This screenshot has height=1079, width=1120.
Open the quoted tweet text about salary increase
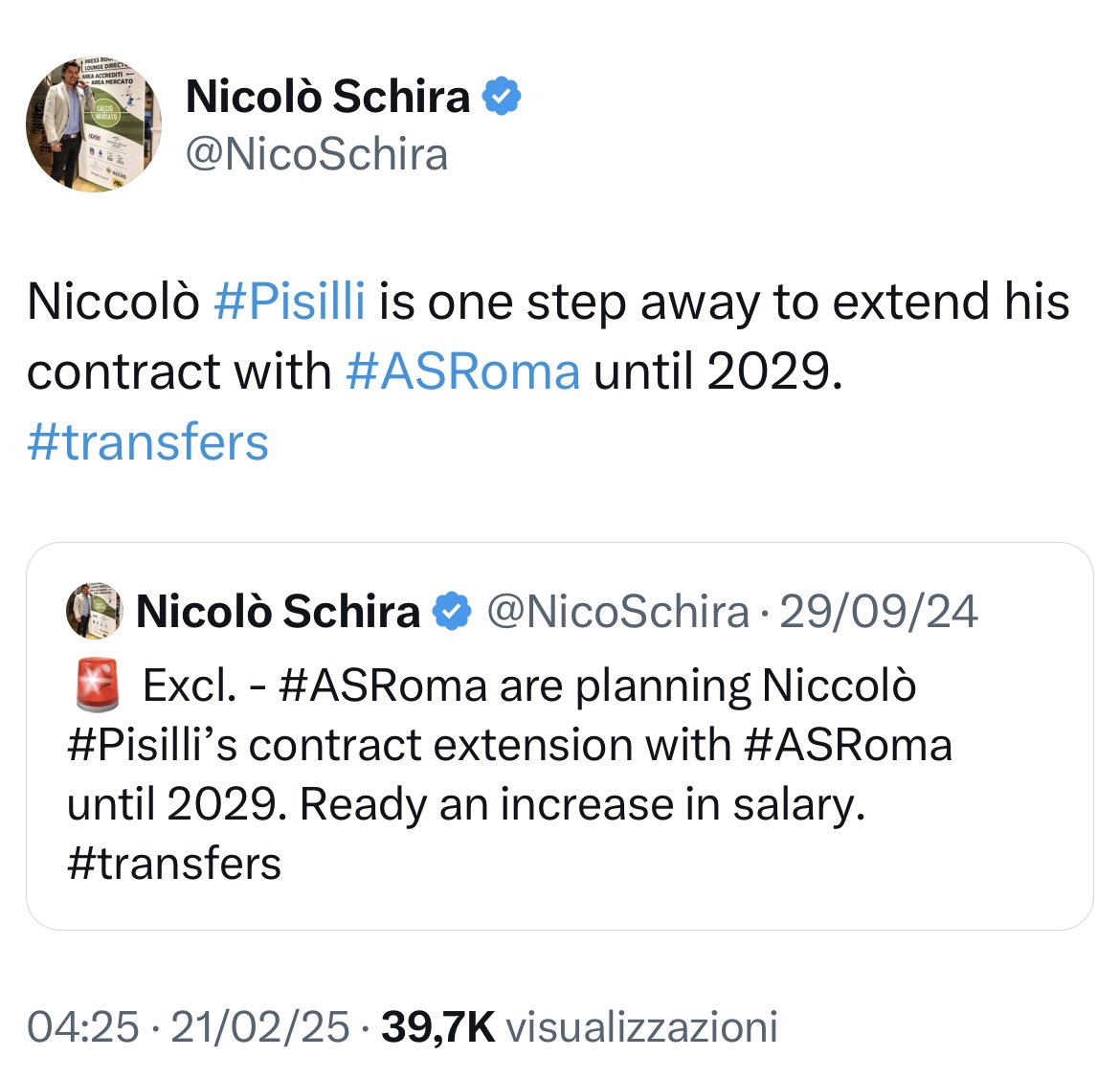pyautogui.click(x=509, y=774)
